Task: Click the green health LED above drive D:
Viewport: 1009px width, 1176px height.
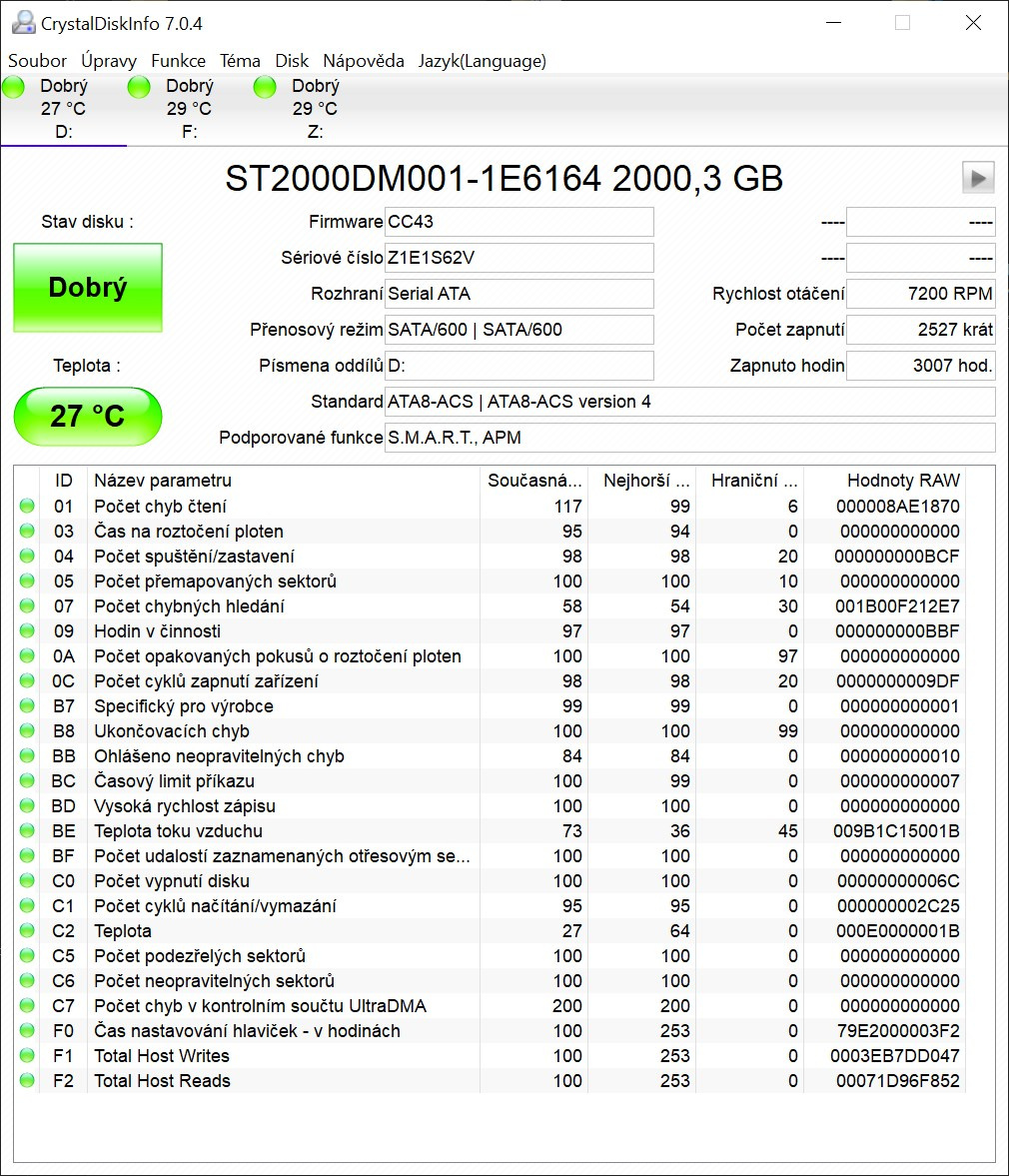Action: click(x=13, y=88)
